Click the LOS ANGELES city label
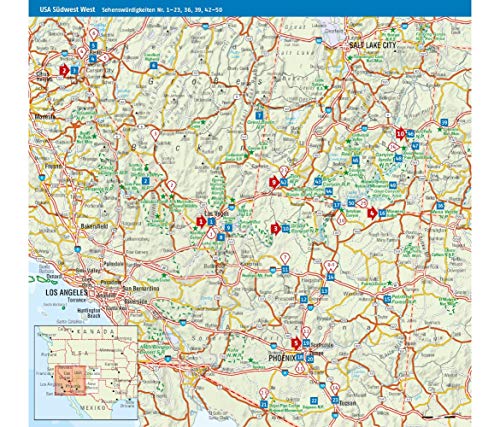The height and width of the screenshot is (427, 500). click(x=66, y=293)
